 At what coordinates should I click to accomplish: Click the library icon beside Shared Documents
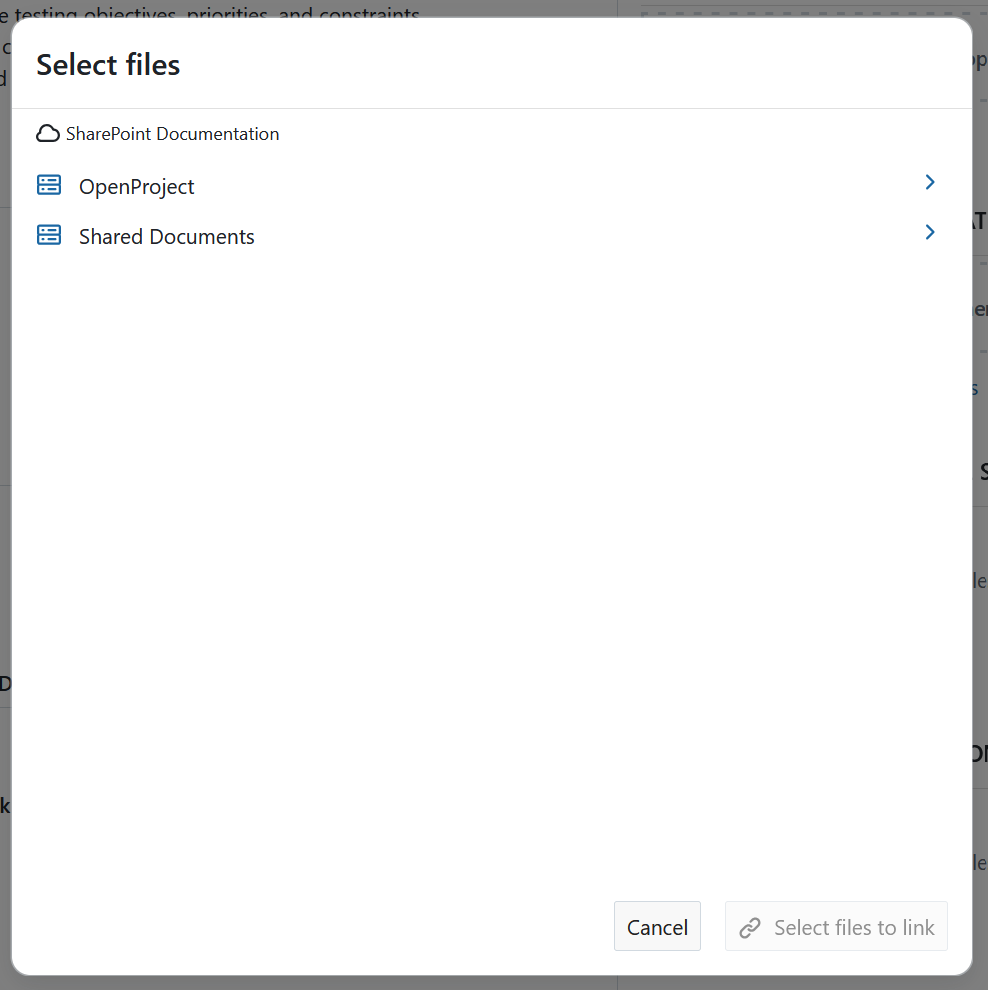tap(49, 234)
